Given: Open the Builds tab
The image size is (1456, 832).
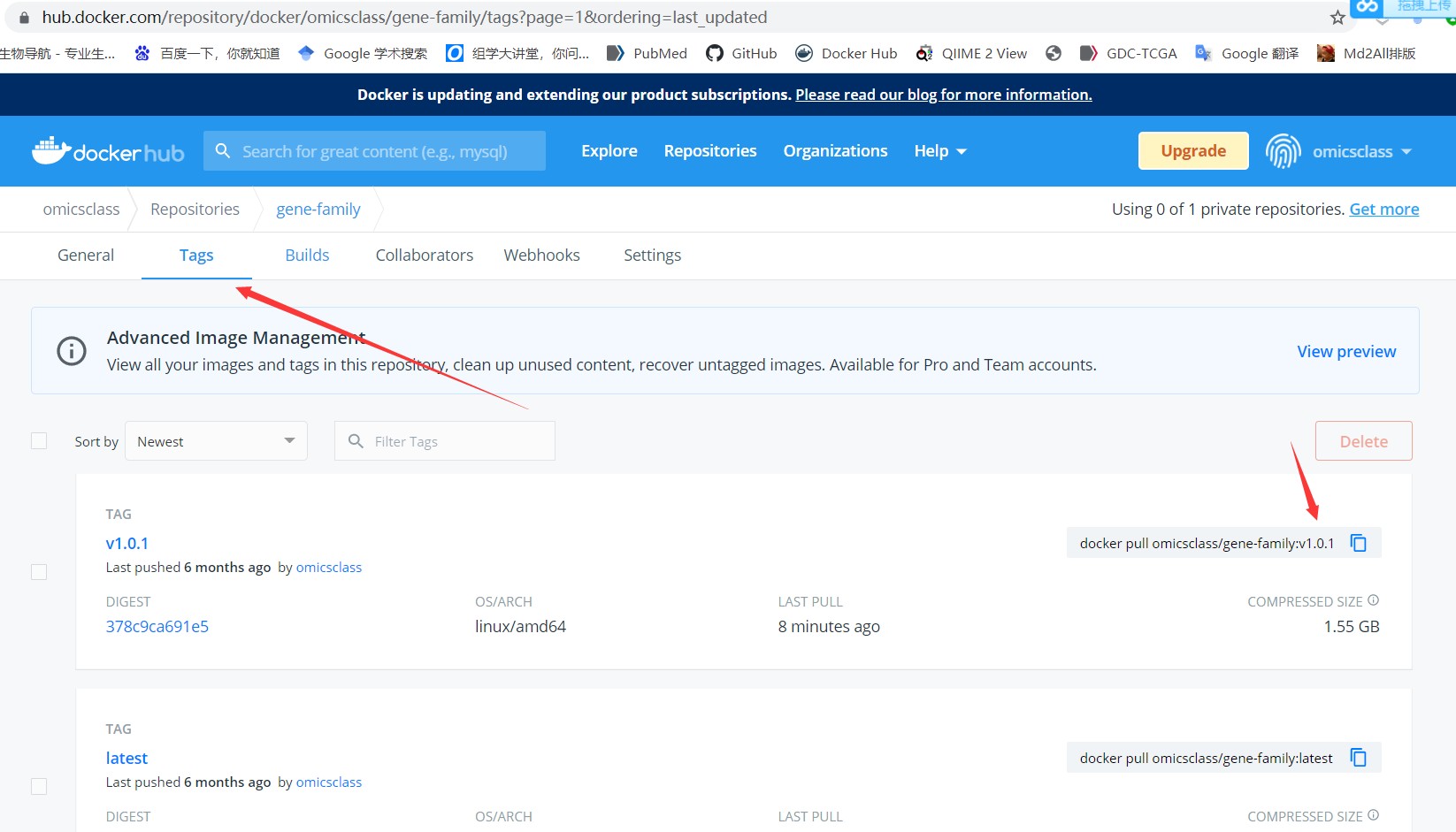Looking at the screenshot, I should [307, 255].
